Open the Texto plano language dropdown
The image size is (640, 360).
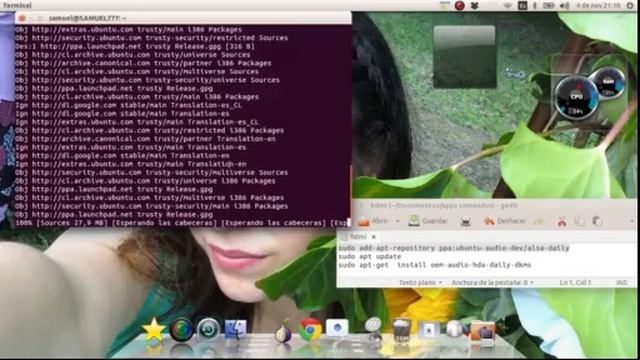click(x=420, y=282)
